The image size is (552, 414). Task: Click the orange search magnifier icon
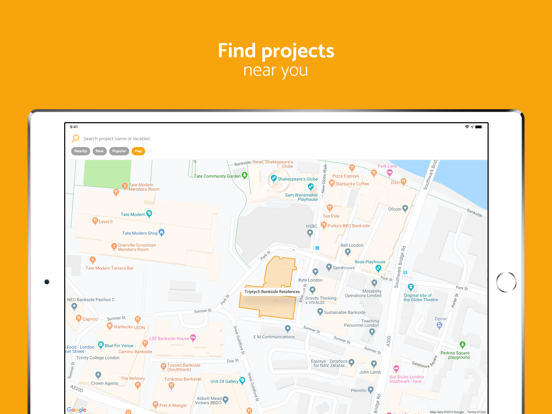click(x=75, y=138)
